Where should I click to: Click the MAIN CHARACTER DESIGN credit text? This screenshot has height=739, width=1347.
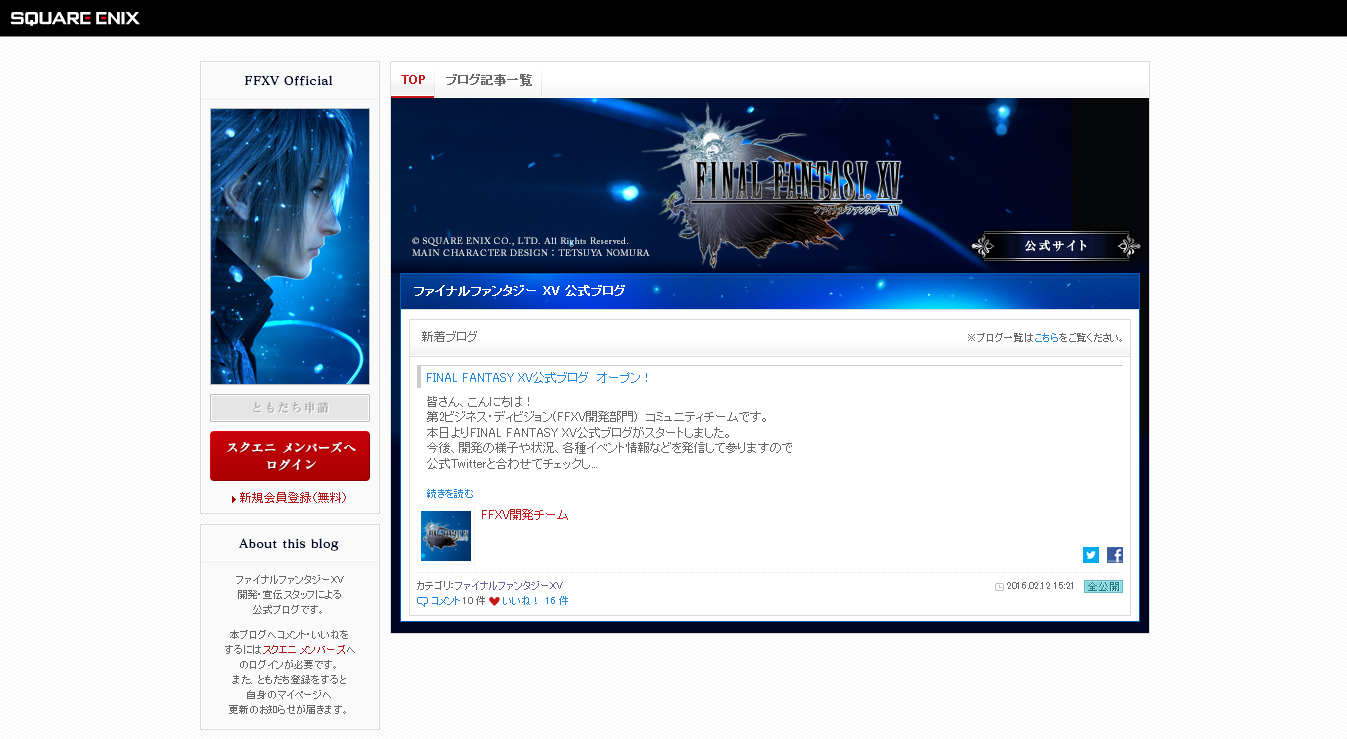(530, 253)
